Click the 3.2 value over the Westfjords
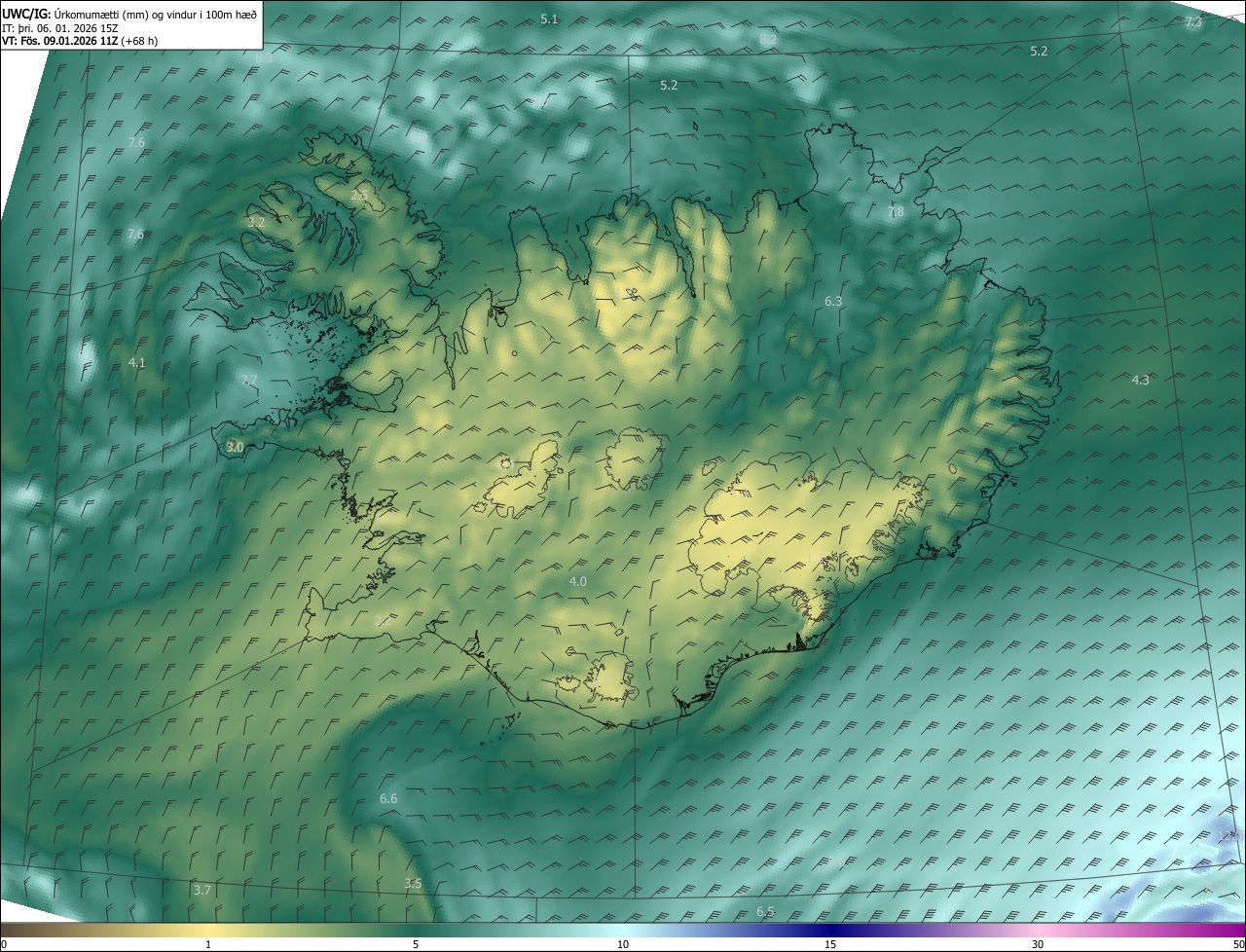The height and width of the screenshot is (952, 1246). coord(256,222)
